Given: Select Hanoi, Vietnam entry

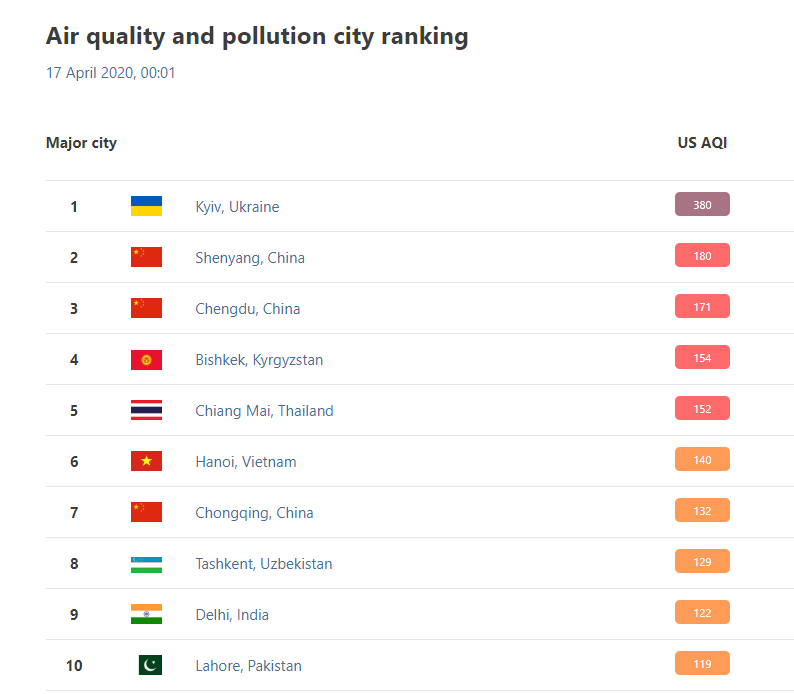Looking at the screenshot, I should 246,462.
